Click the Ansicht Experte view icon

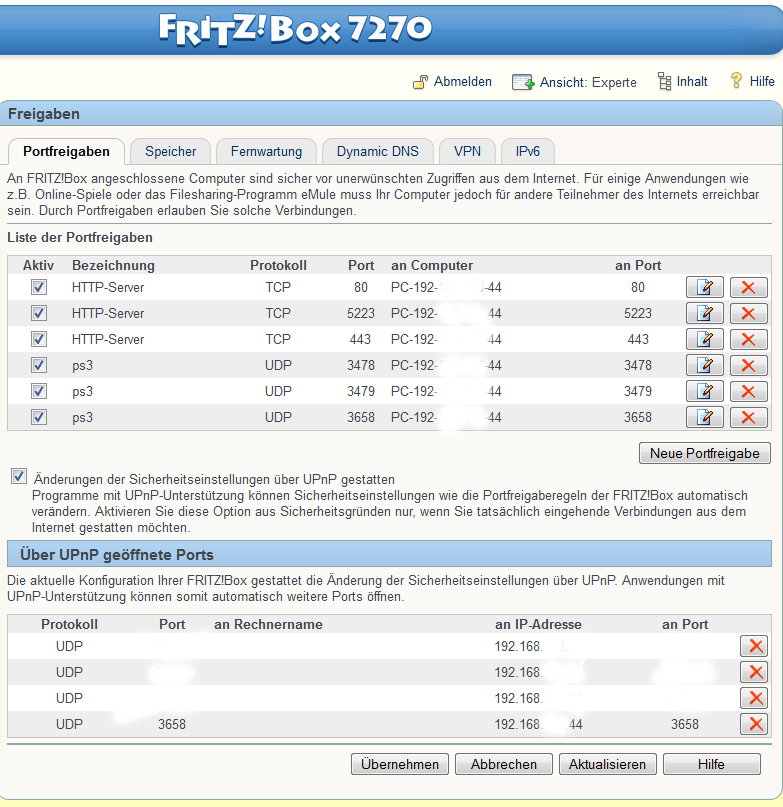pos(523,82)
